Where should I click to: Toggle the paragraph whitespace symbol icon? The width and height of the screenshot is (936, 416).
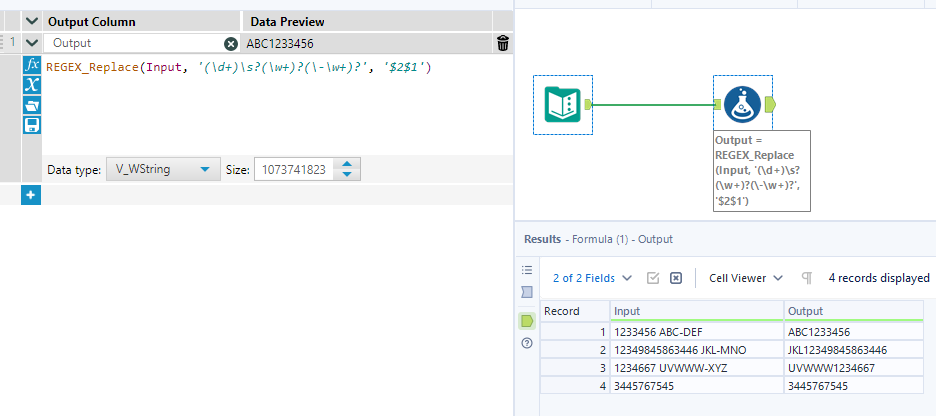(x=806, y=278)
